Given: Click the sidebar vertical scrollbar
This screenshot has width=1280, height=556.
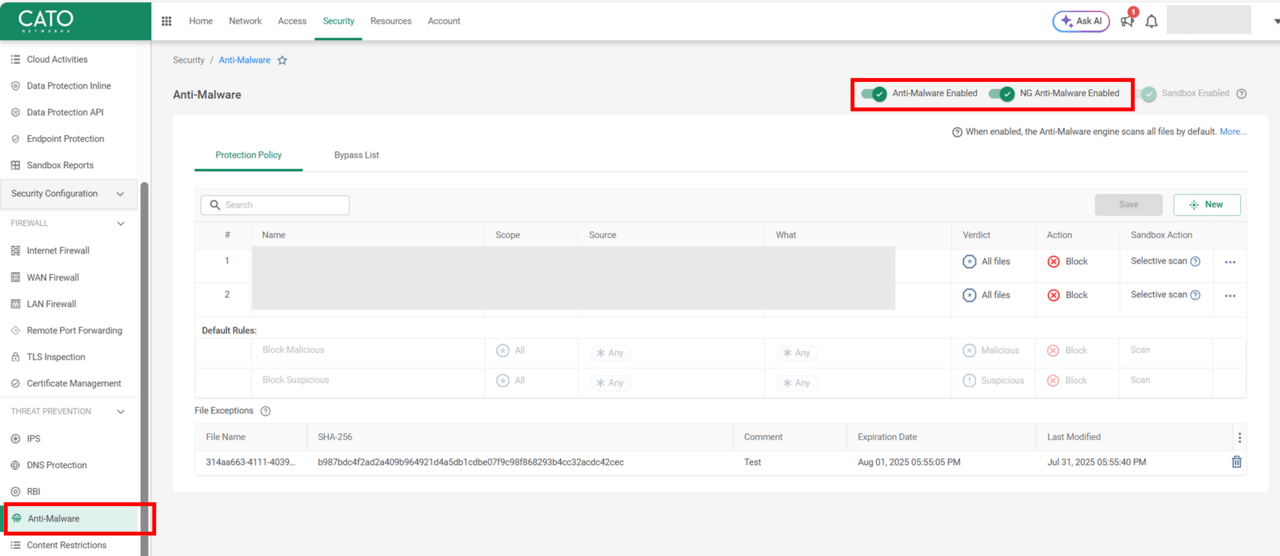Looking at the screenshot, I should 145,368.
